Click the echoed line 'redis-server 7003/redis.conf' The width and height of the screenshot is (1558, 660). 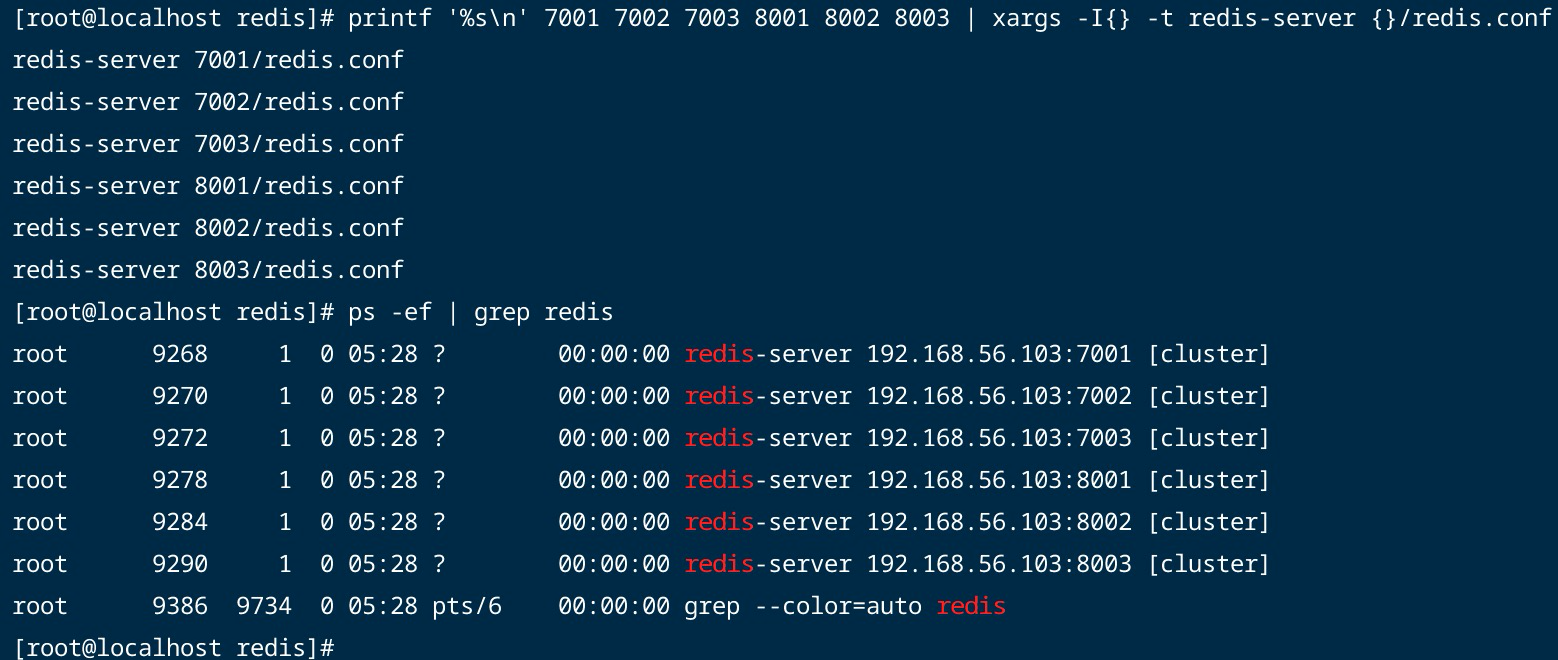[x=208, y=144]
